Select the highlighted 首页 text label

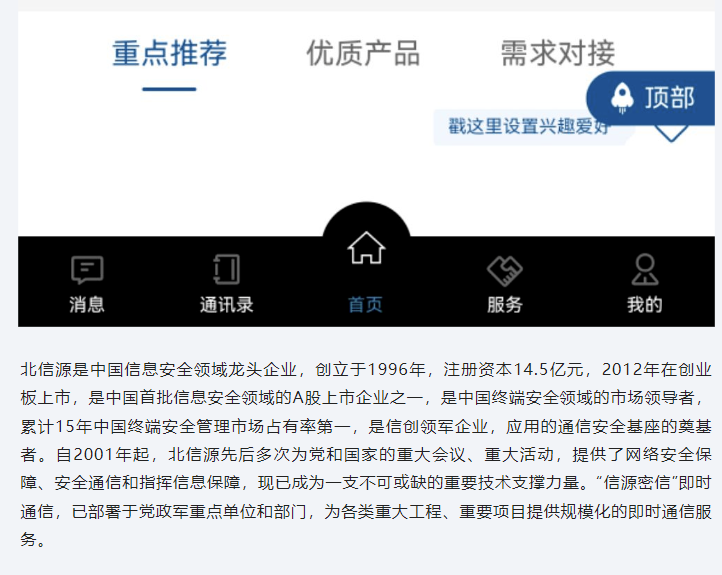tap(366, 305)
